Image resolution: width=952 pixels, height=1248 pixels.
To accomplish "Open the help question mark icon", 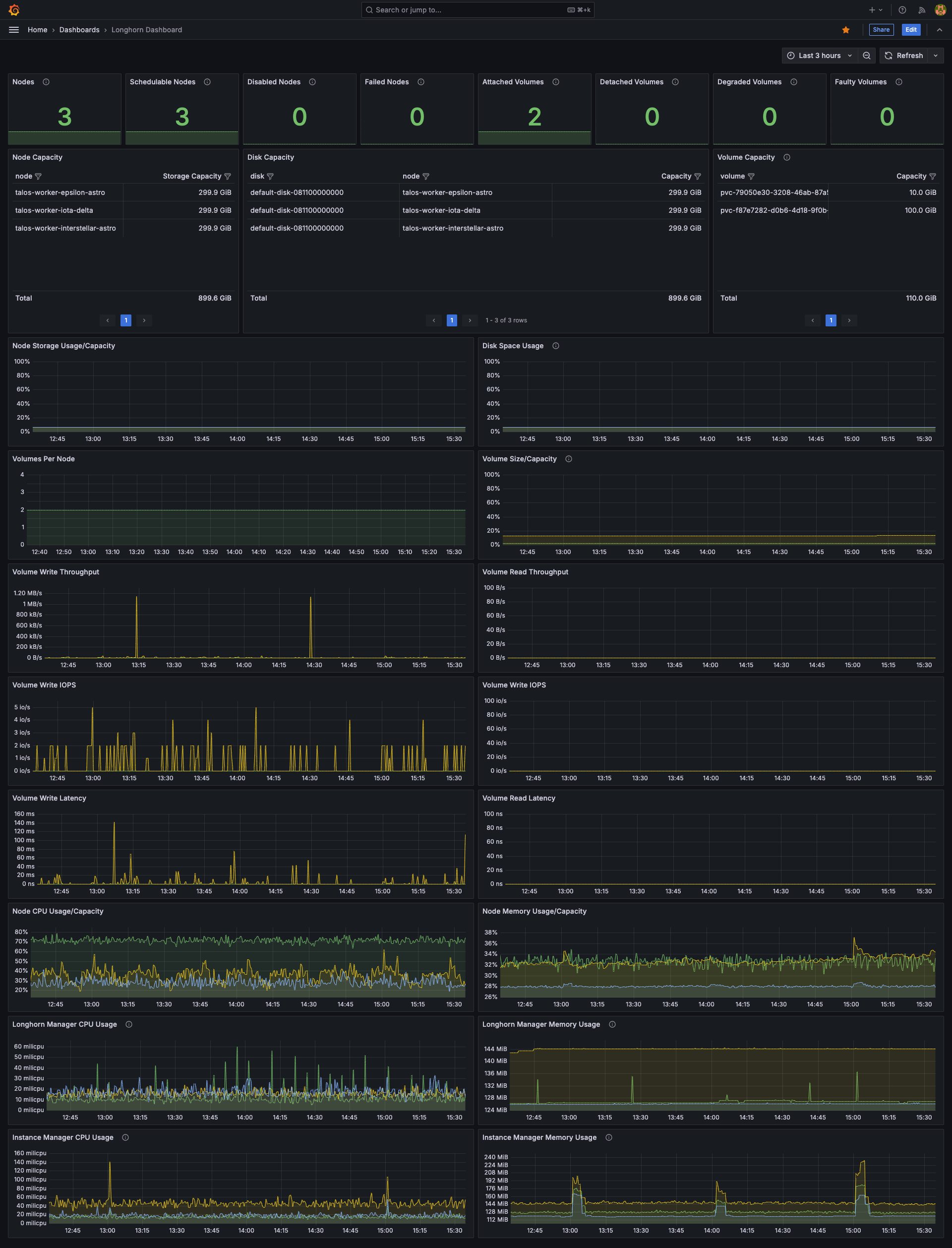I will point(902,9).
